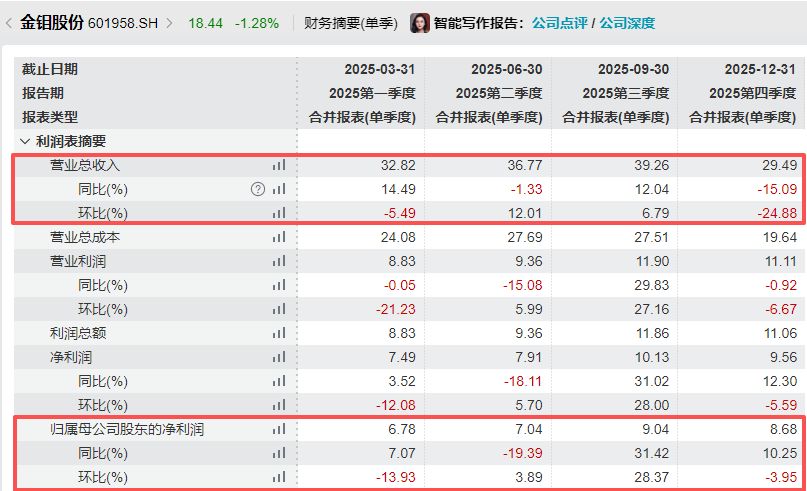The height and width of the screenshot is (491, 807).
Task: Click revenue value 39.26
Action: [652, 165]
